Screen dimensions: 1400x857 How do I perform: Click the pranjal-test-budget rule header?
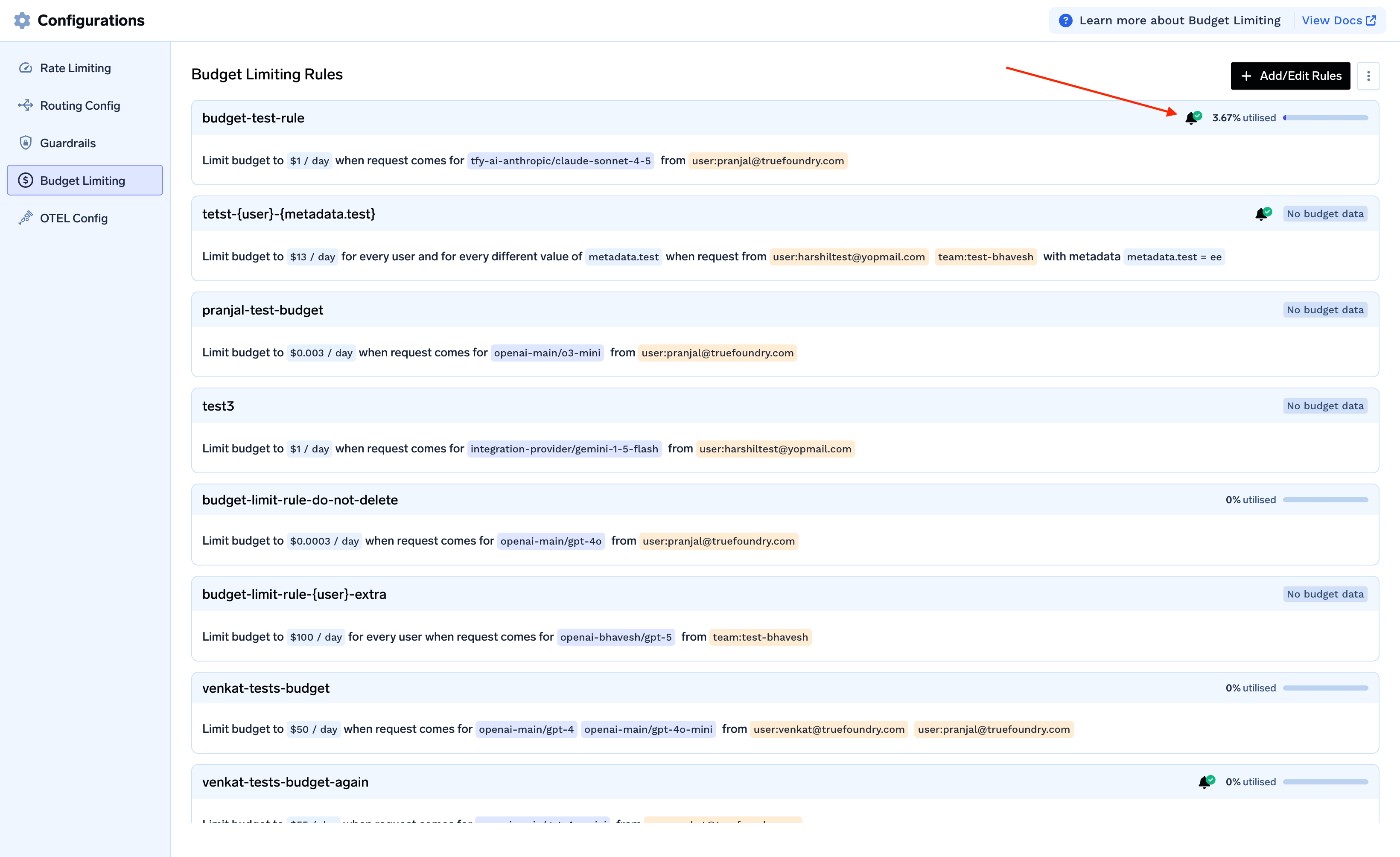tap(262, 310)
